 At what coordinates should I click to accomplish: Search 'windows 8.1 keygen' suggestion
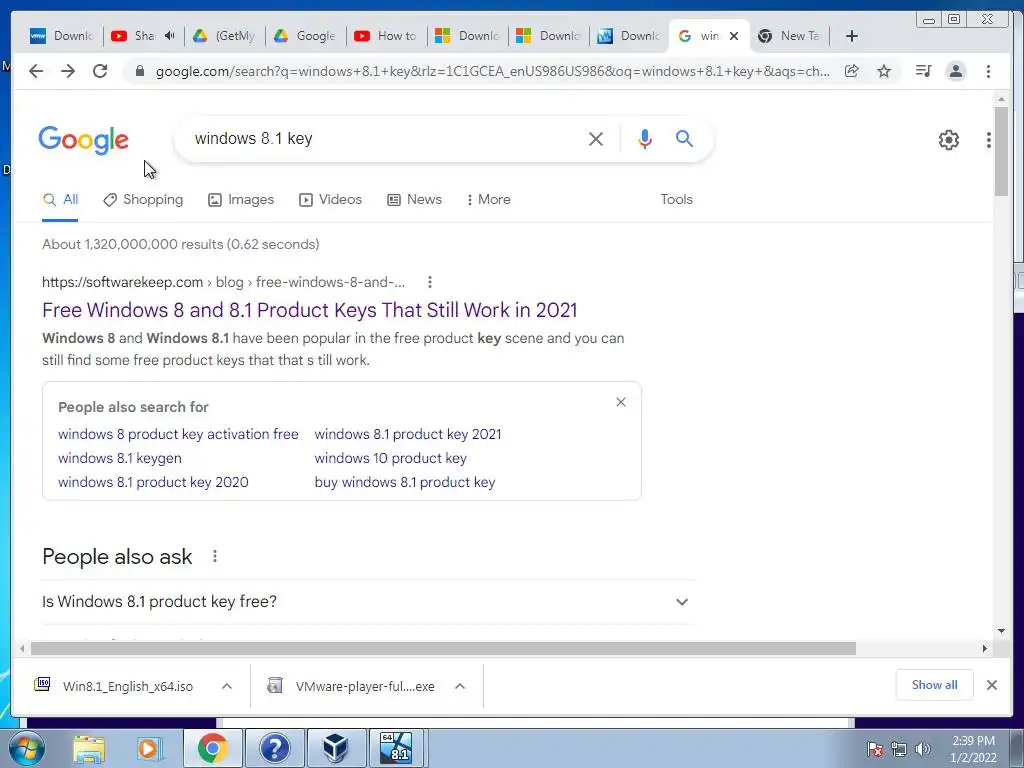(120, 458)
